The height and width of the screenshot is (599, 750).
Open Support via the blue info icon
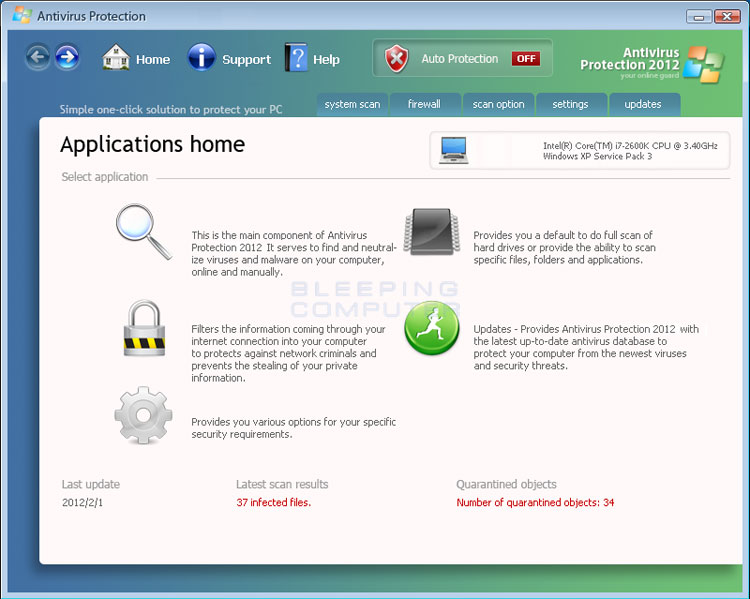[201, 57]
